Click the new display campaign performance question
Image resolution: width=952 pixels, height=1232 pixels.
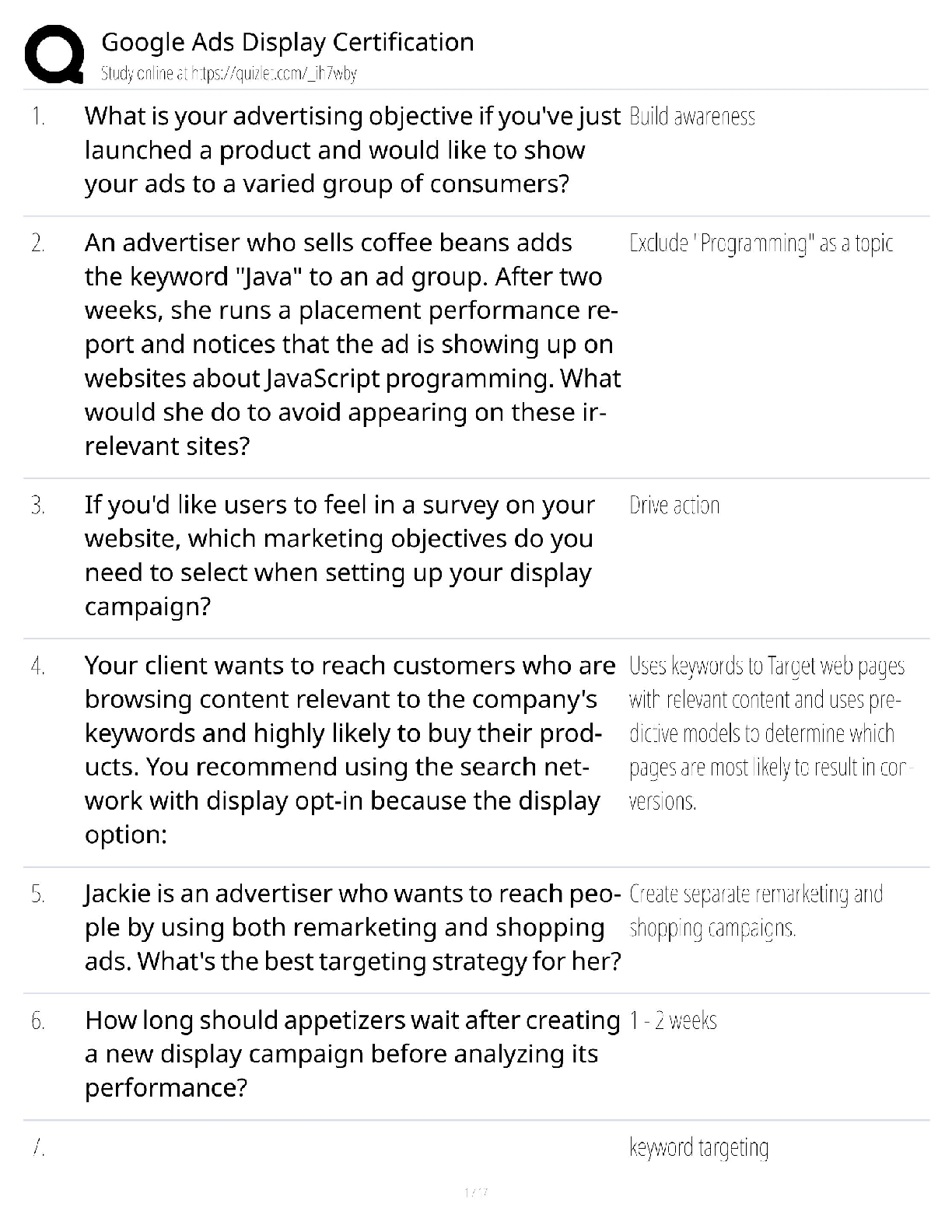pos(352,1053)
